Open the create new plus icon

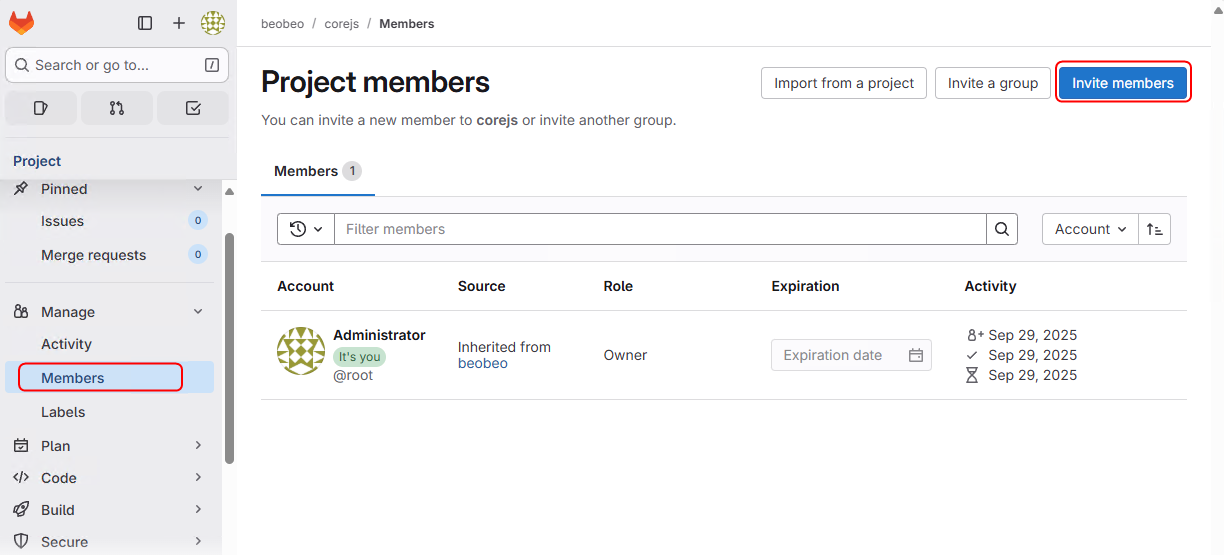(179, 23)
